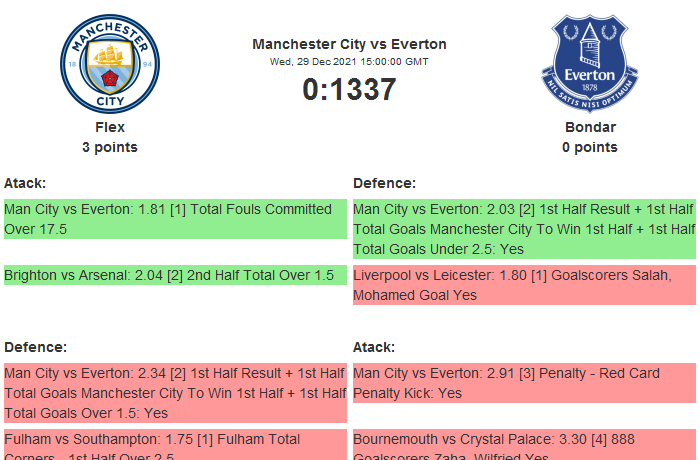Select the player name Flex
This screenshot has height=460, width=700.
pos(110,127)
